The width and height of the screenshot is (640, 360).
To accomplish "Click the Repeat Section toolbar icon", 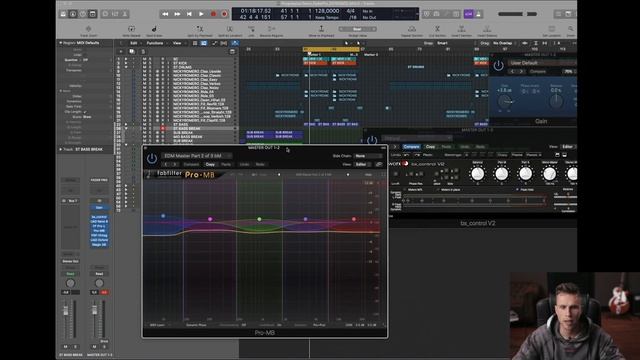I will [411, 29].
